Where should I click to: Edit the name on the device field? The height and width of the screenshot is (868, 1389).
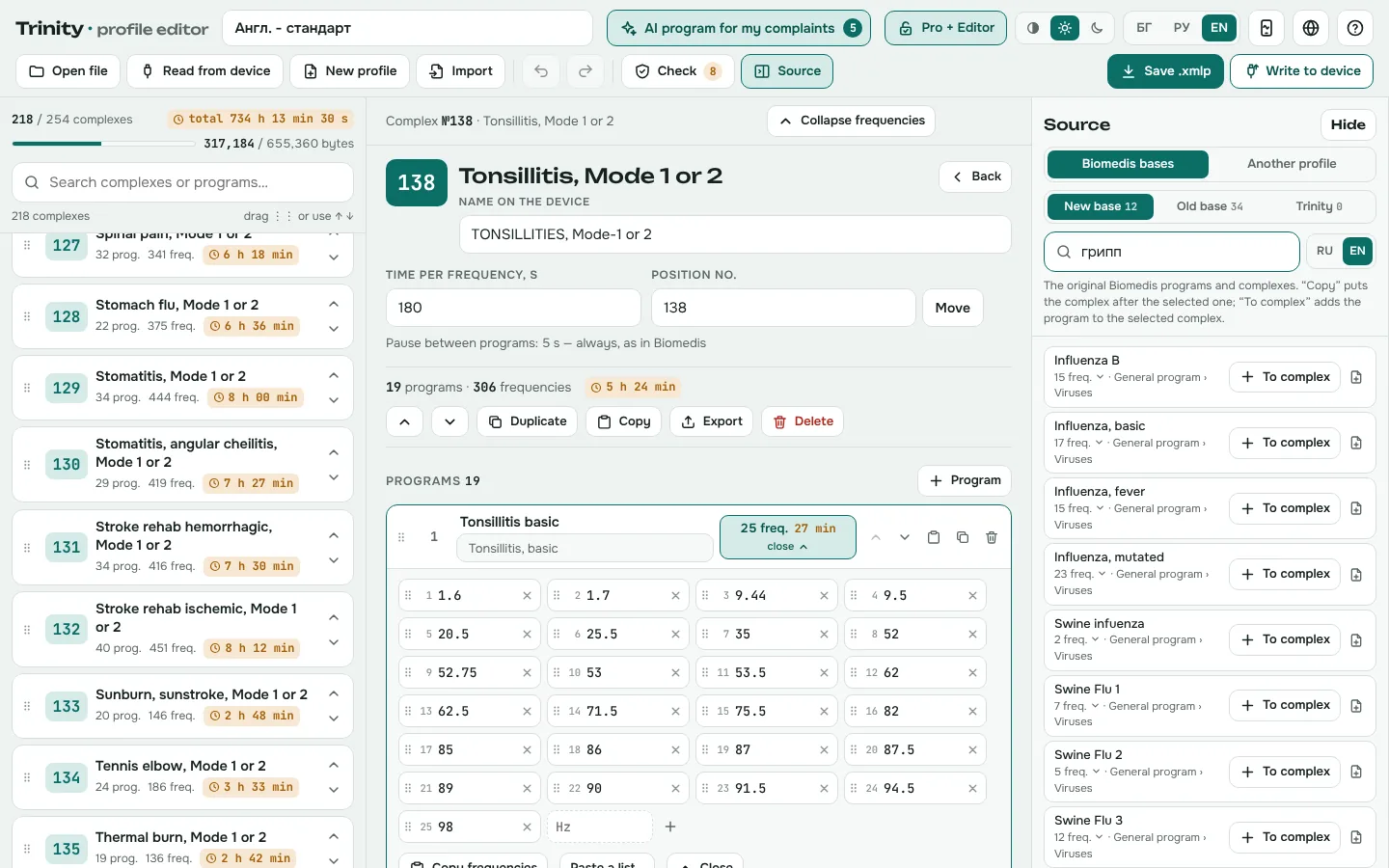(735, 234)
